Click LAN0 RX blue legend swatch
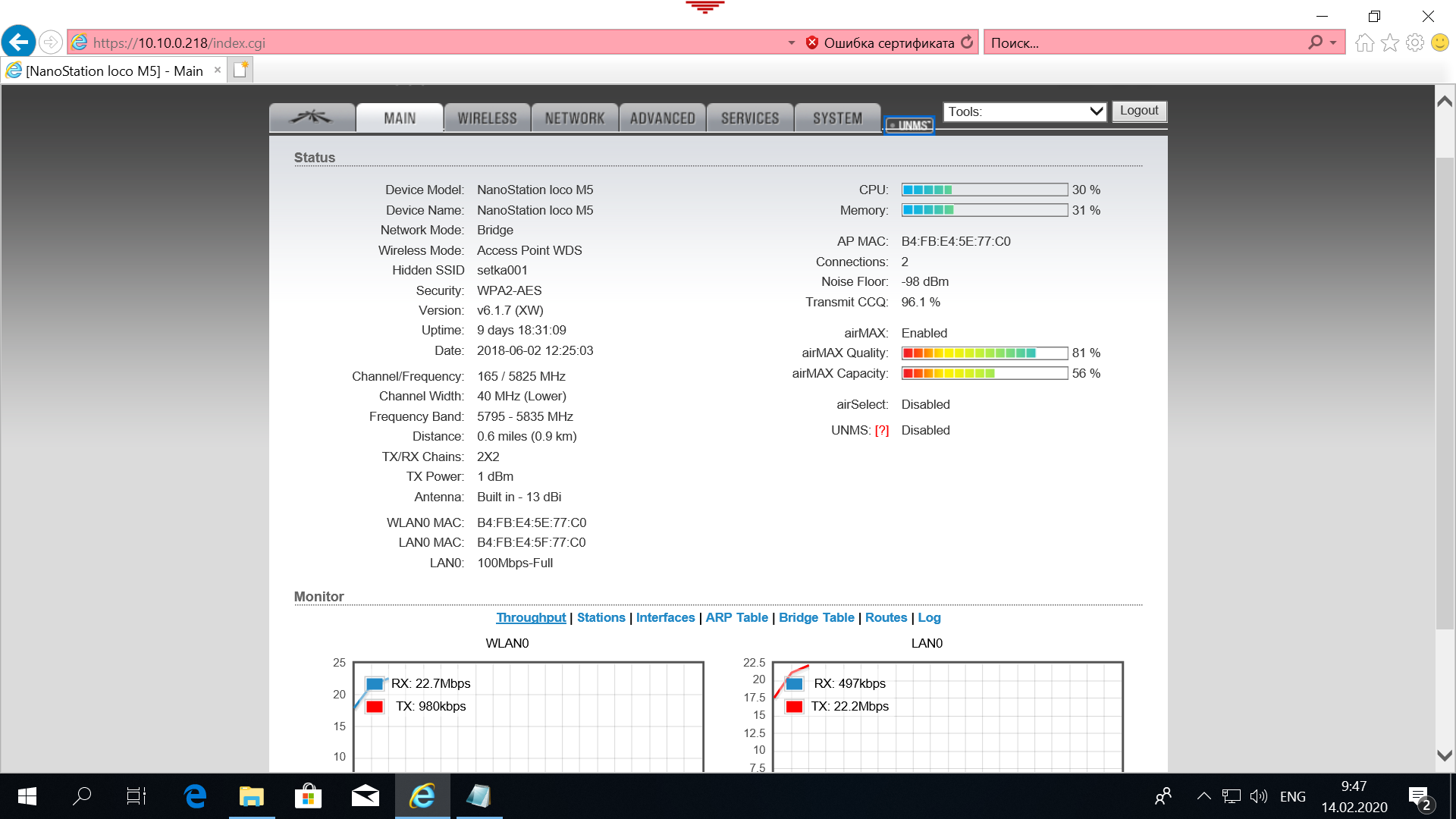1456x819 pixels. 794,684
